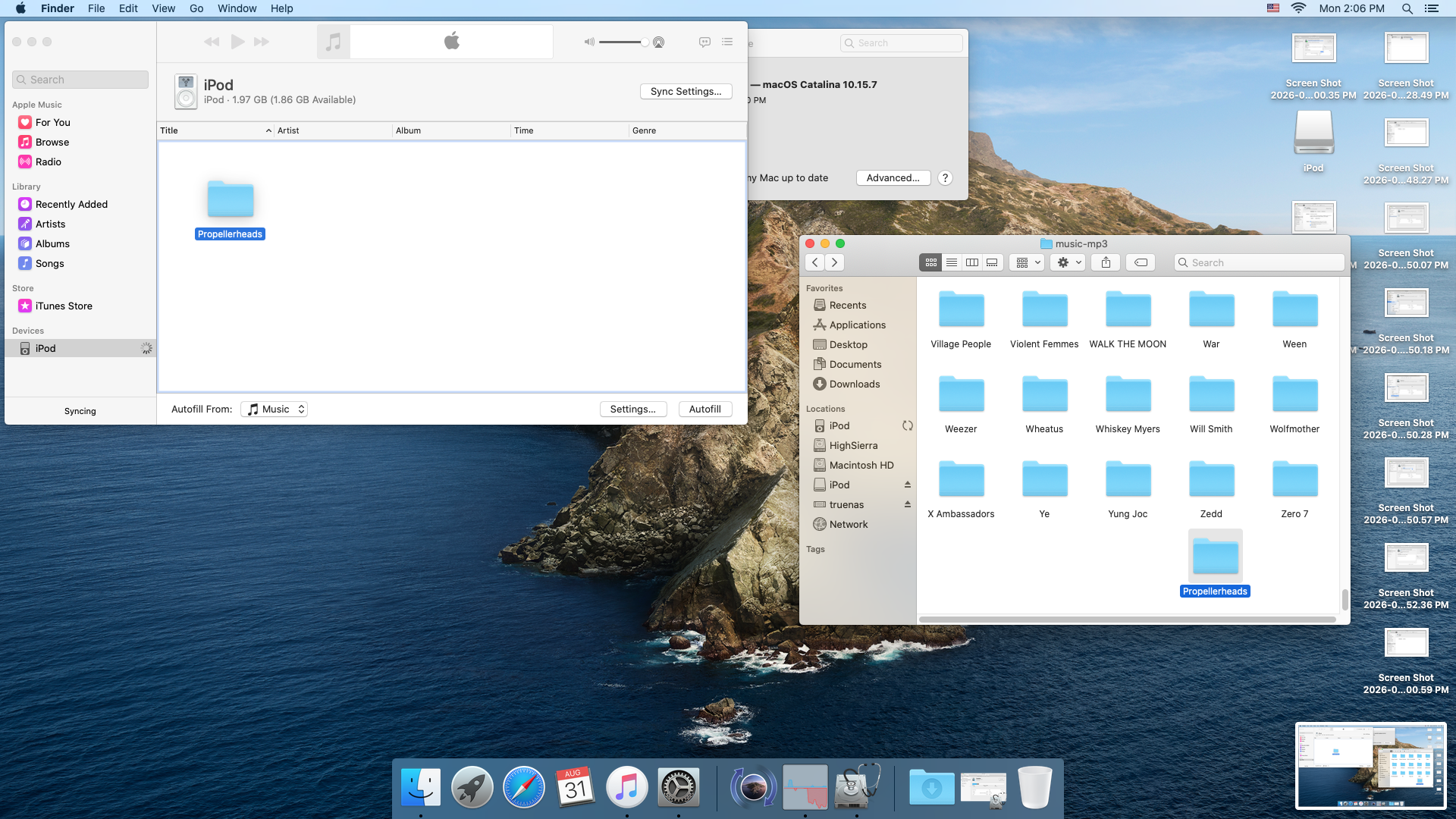Select the Weezer folder

[961, 405]
